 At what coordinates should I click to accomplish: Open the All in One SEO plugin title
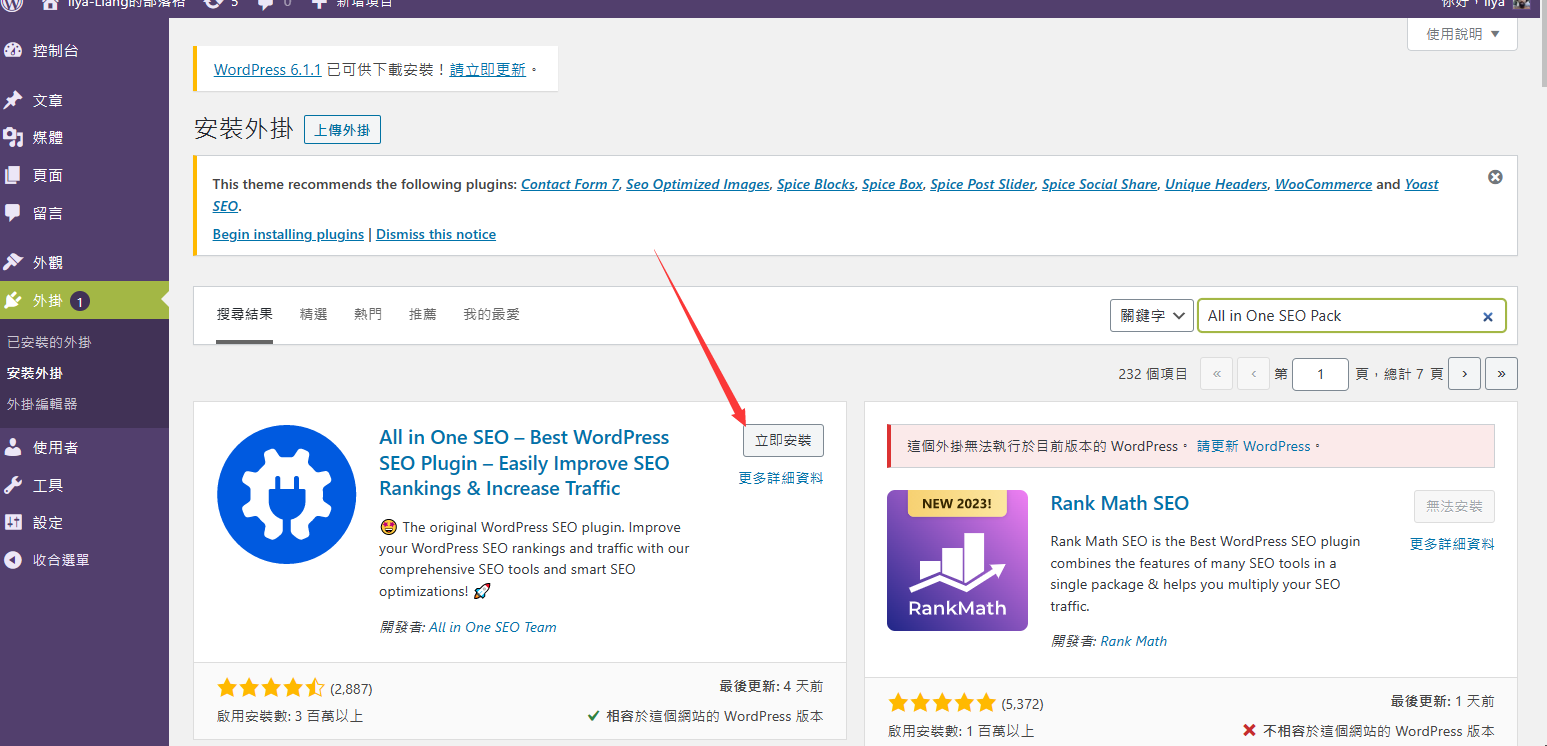524,463
